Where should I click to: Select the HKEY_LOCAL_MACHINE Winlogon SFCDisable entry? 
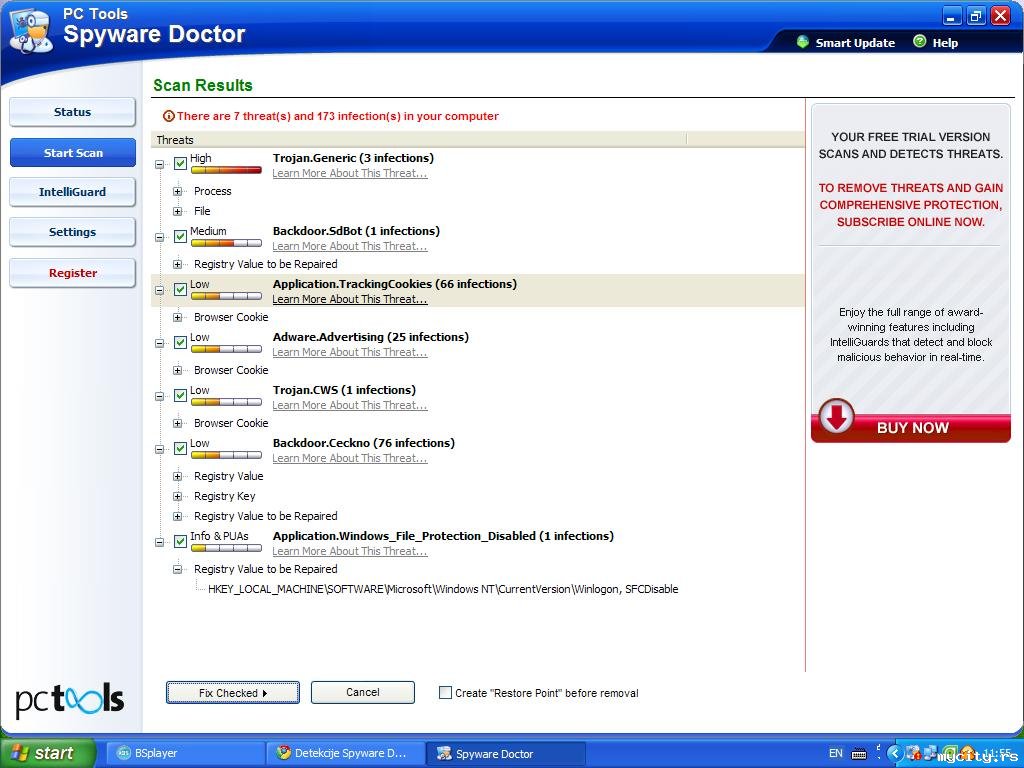click(443, 589)
